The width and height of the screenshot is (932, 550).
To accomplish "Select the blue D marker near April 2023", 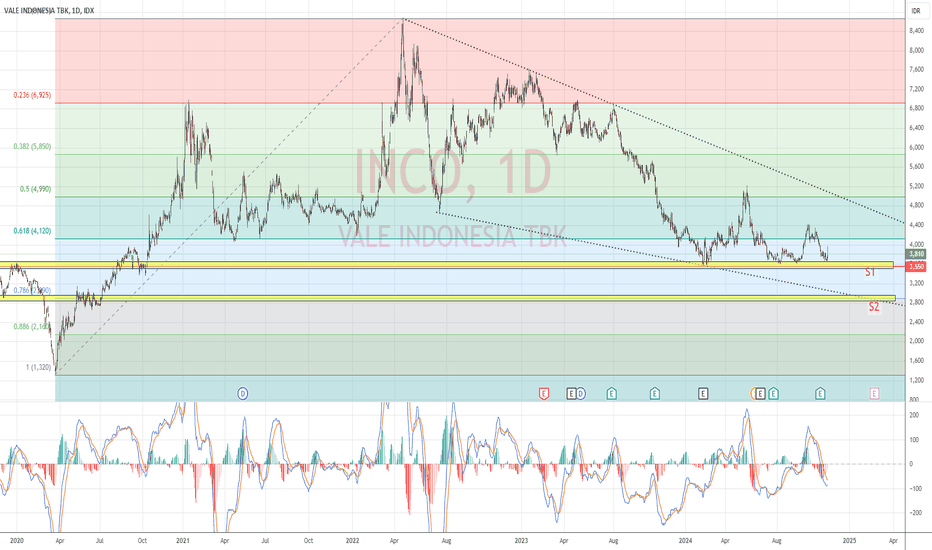I will point(581,393).
